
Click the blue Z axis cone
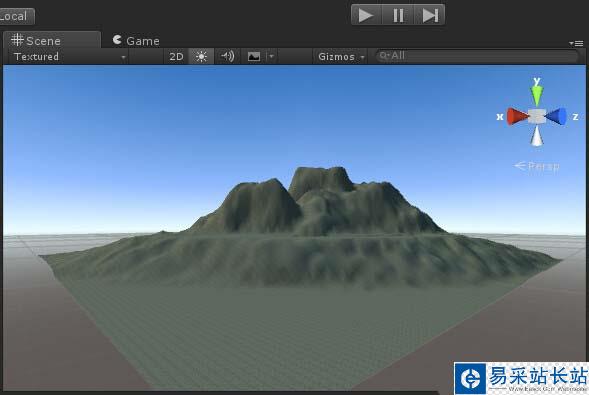(x=556, y=116)
